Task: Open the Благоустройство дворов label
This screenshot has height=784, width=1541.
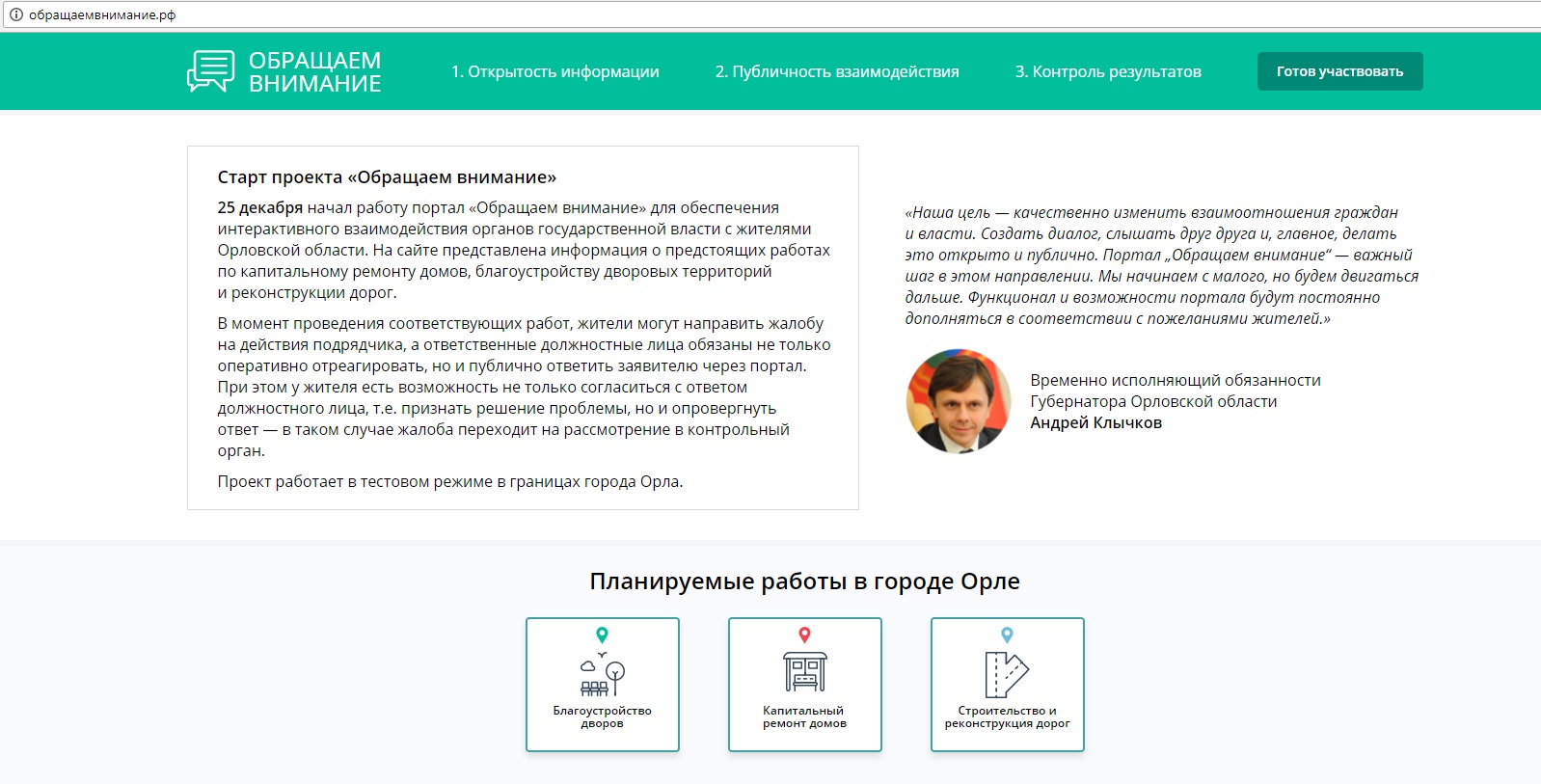Action: click(602, 716)
